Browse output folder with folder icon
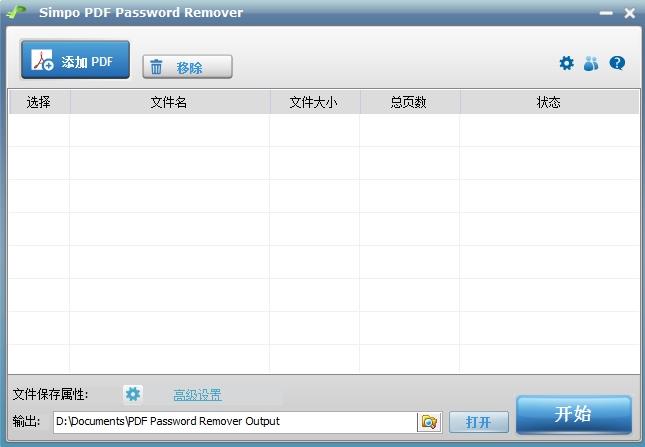Screen dimensions: 645x447 pos(429,422)
